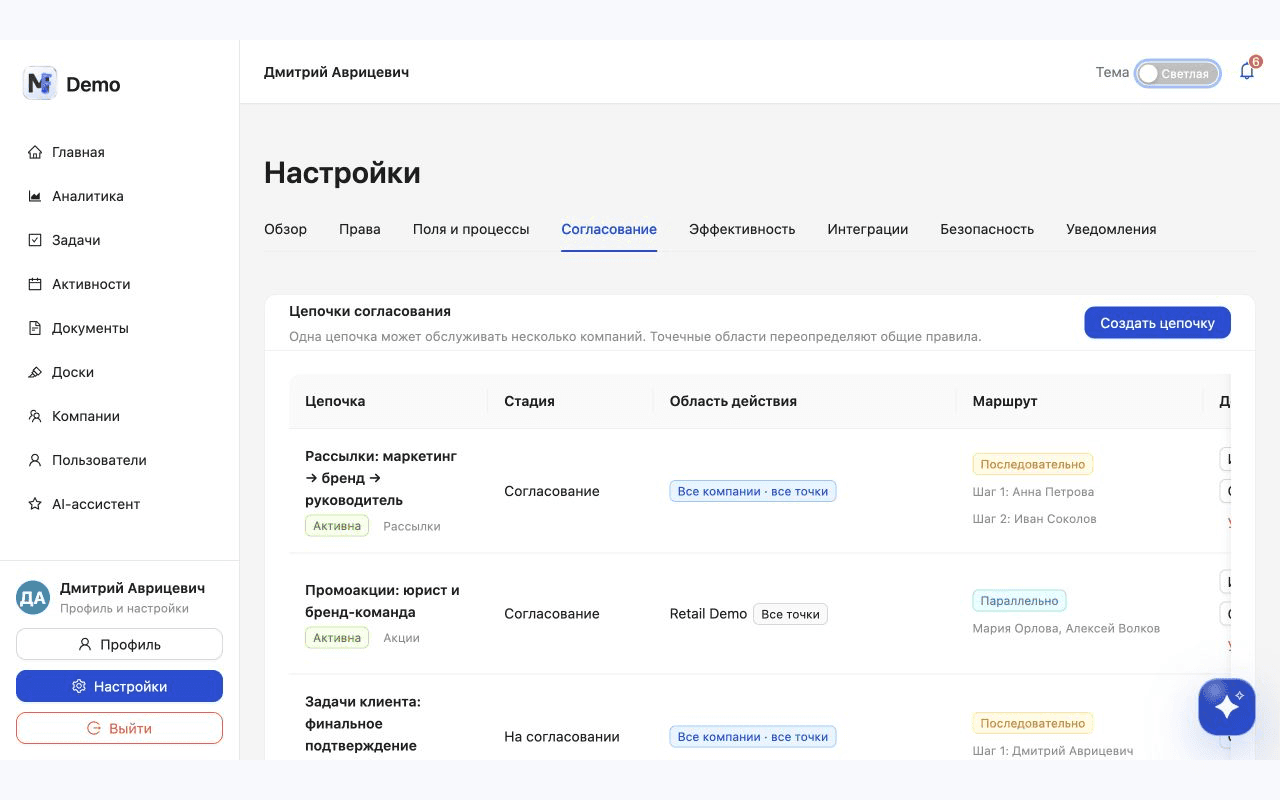1280x800 pixels.
Task: Open the floating AI sparkle assistant button
Action: 1227,707
